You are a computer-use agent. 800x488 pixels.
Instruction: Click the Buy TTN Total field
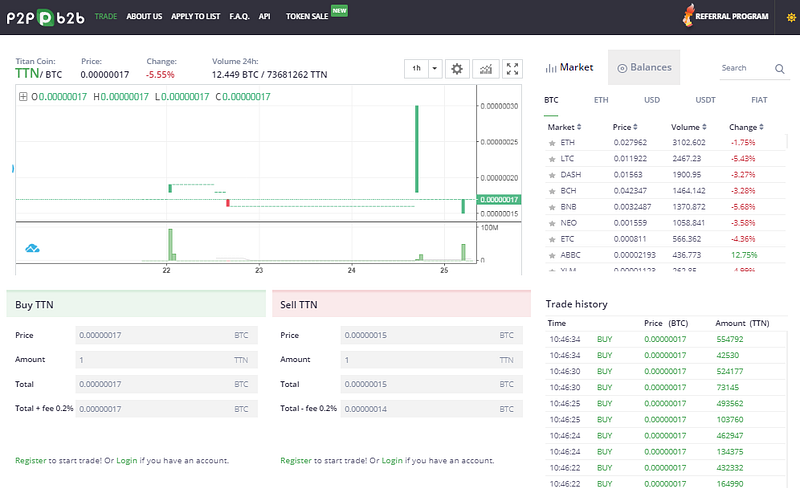(x=166, y=384)
